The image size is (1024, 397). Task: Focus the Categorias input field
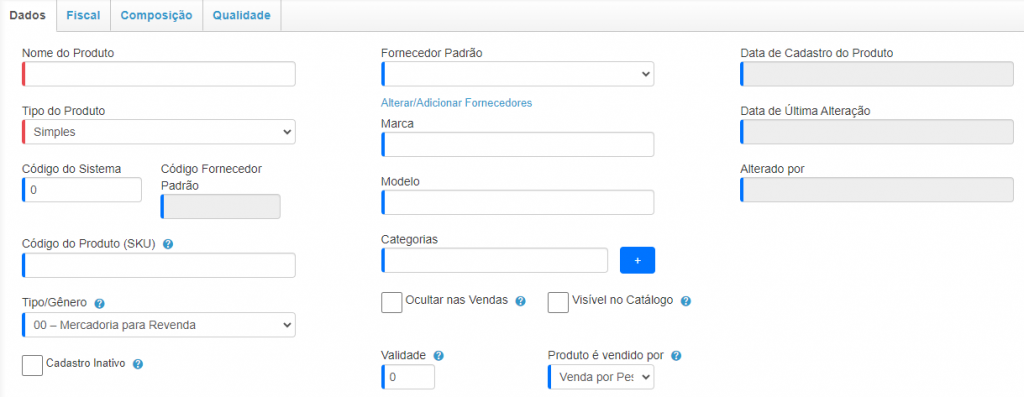coord(494,260)
